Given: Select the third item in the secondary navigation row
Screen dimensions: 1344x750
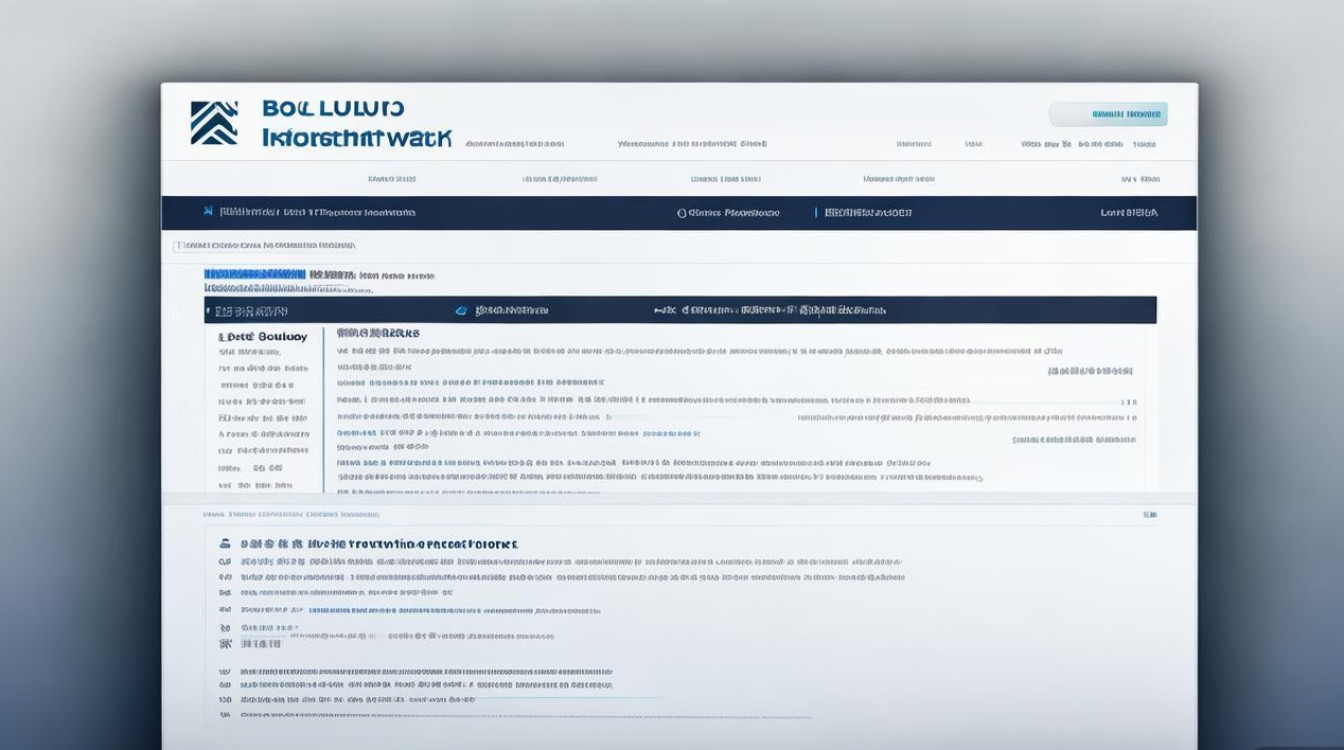Looking at the screenshot, I should pos(725,179).
